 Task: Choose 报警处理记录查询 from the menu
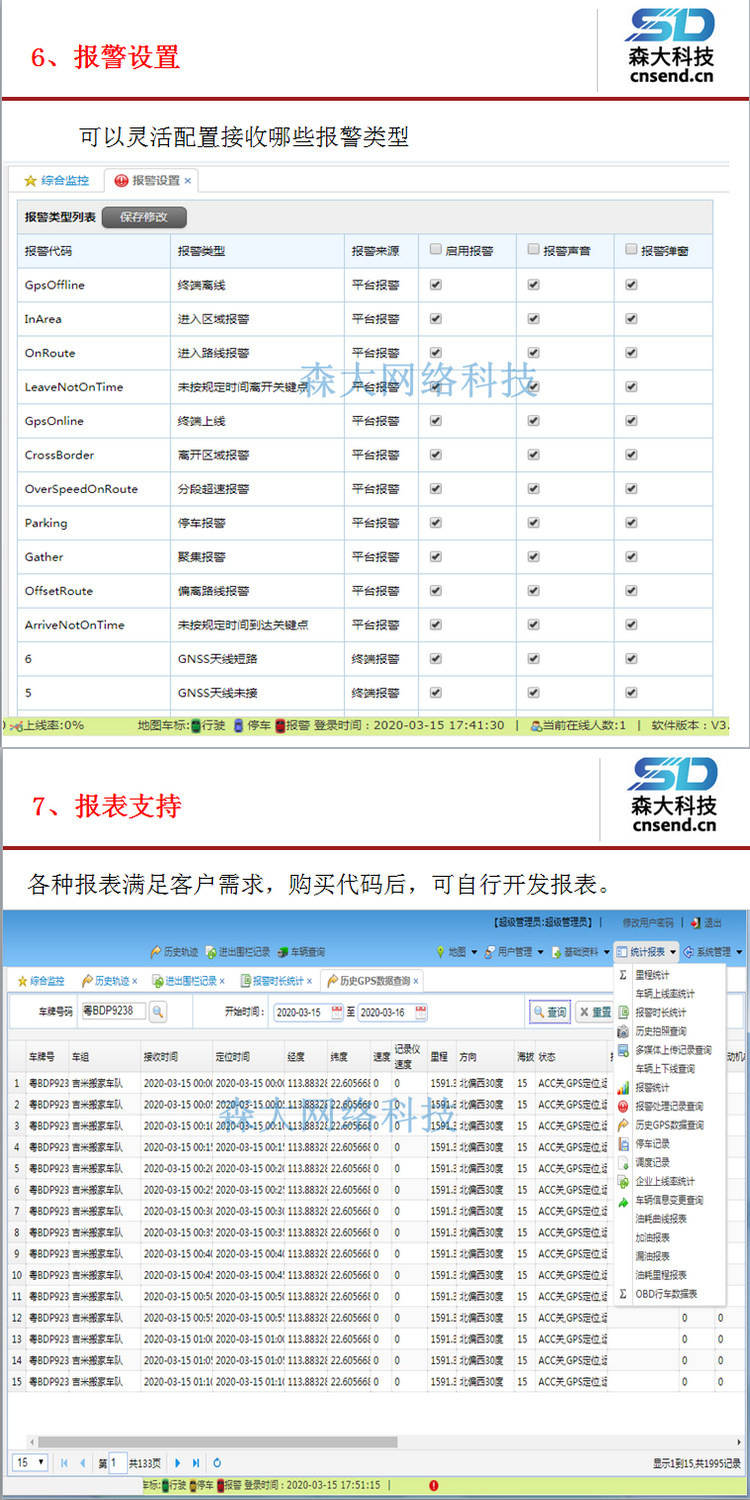pyautogui.click(x=669, y=1106)
